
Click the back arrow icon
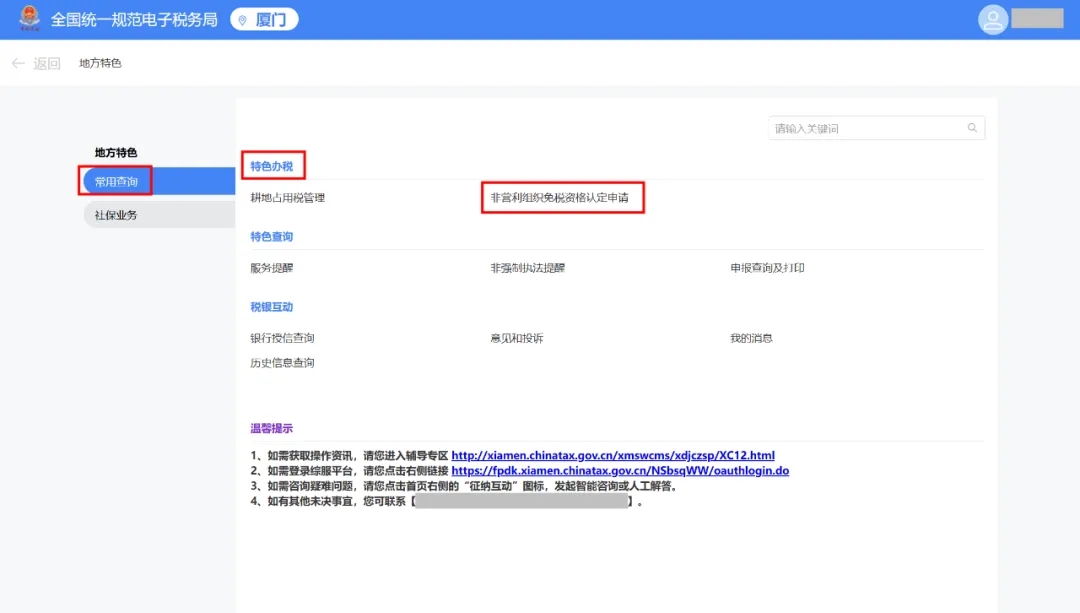tap(19, 63)
